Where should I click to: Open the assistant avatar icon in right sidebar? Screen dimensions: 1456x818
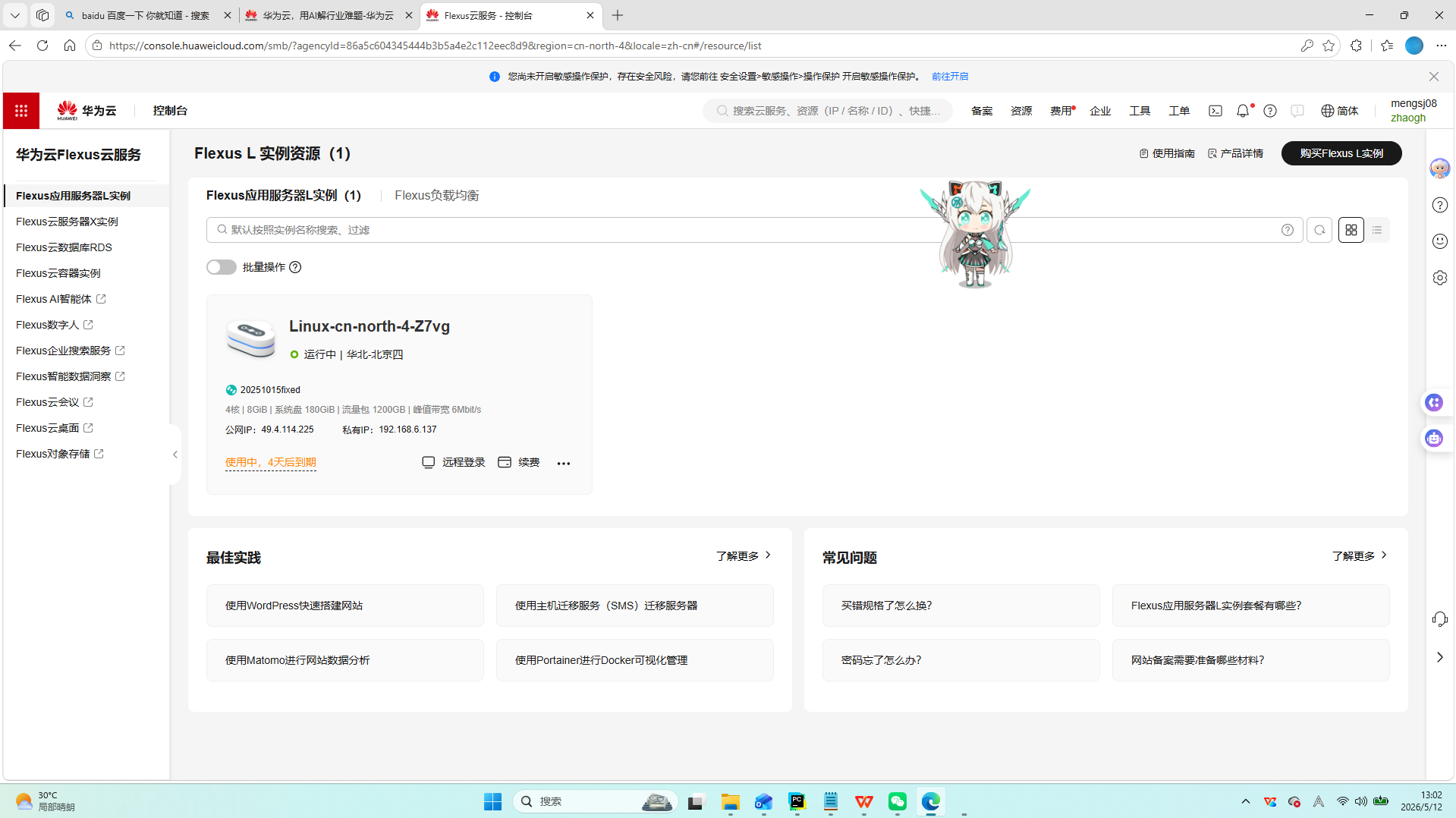(x=1439, y=168)
